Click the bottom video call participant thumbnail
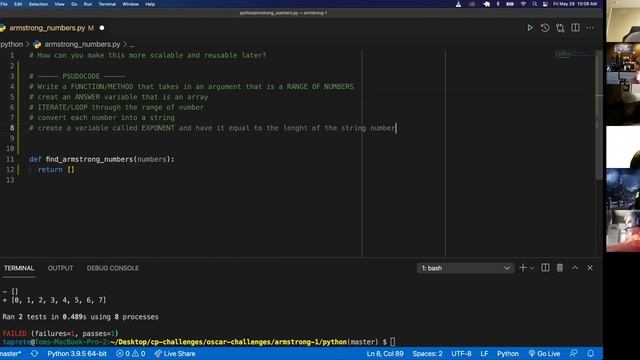640x360 pixels. tap(623, 231)
